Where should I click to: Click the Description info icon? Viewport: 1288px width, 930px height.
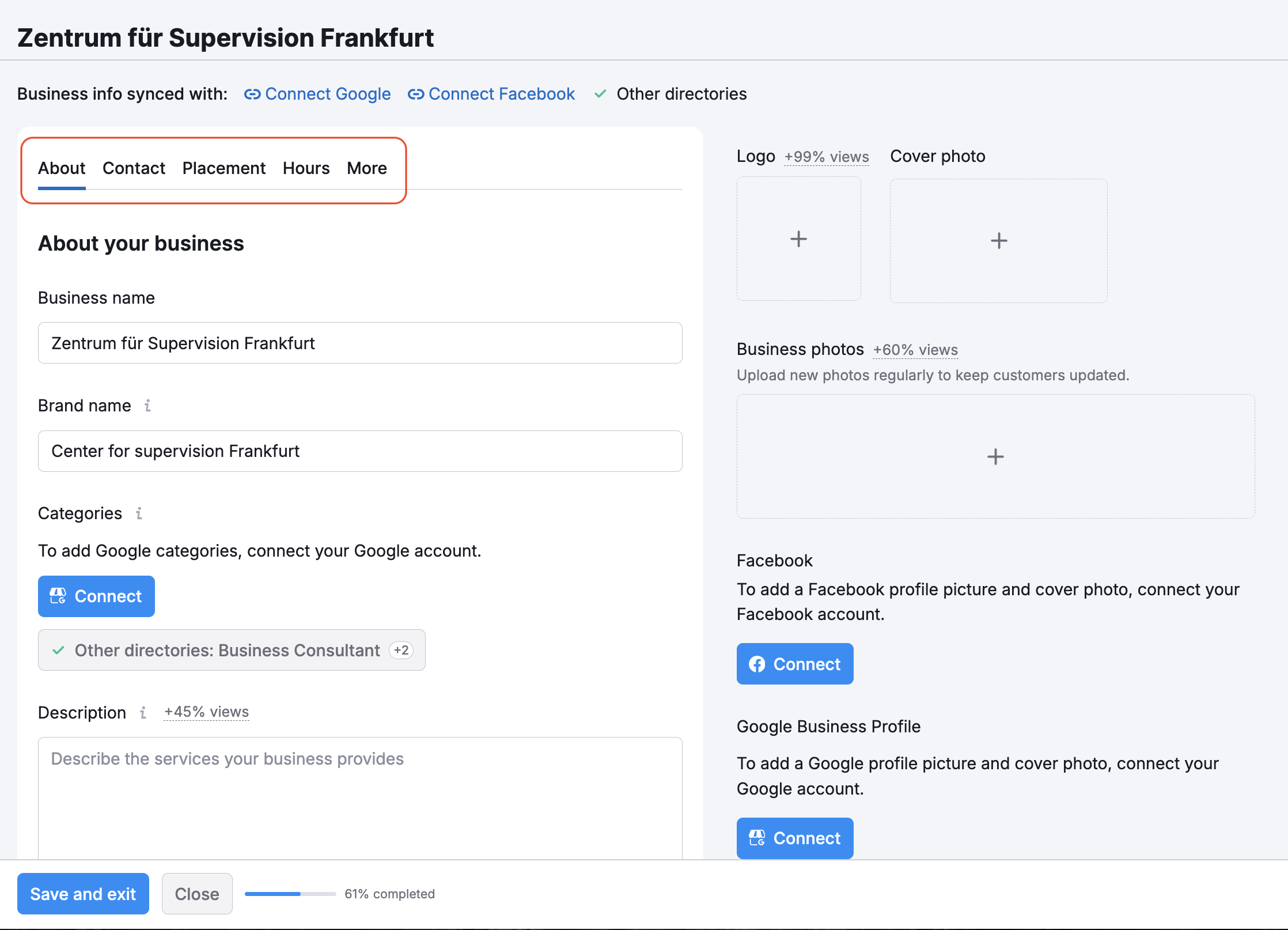tap(143, 713)
